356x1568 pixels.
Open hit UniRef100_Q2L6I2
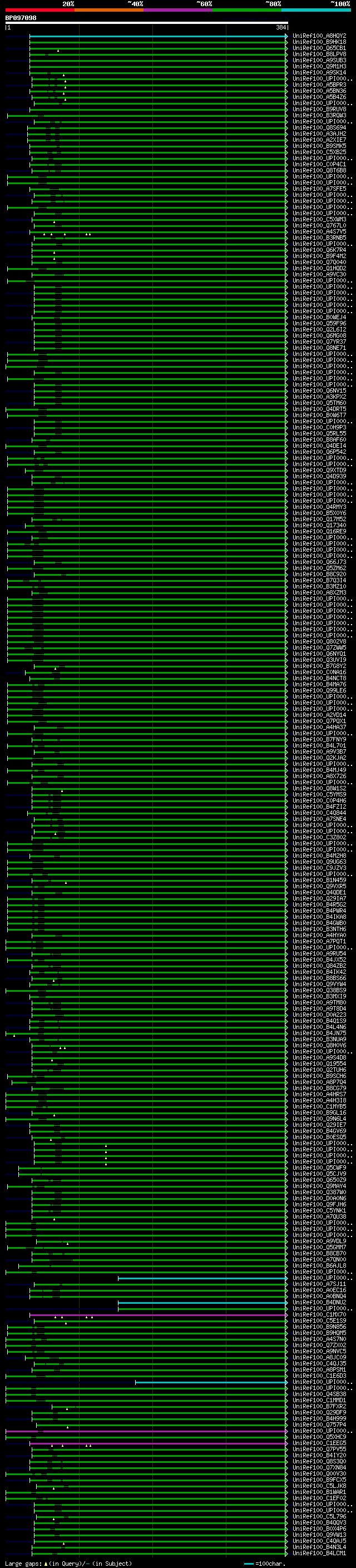(x=319, y=329)
